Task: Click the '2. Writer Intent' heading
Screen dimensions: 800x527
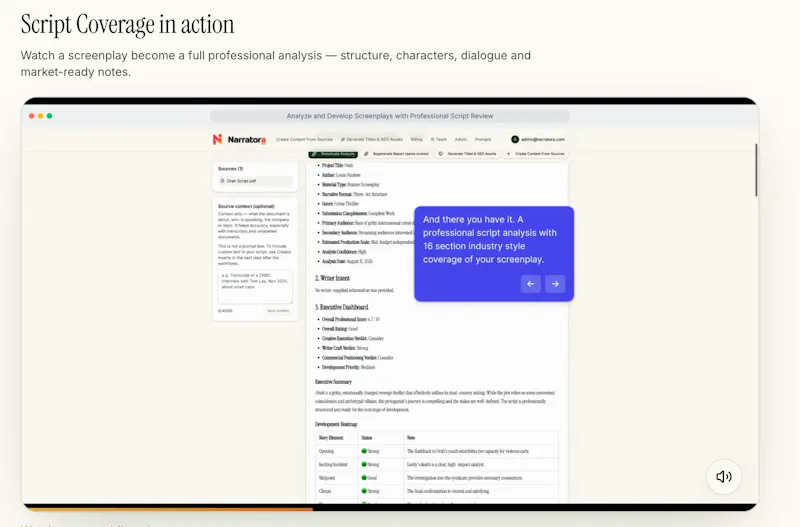Action: (332, 278)
